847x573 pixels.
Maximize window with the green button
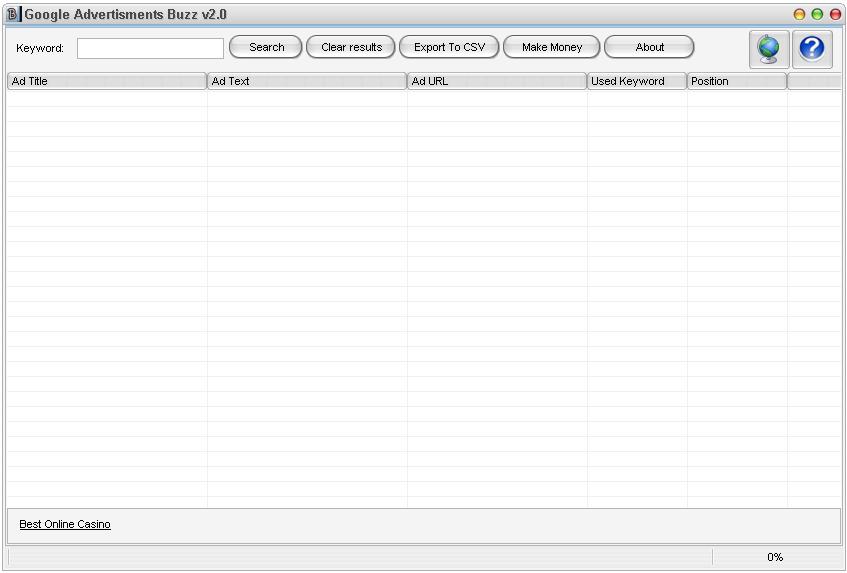point(817,15)
